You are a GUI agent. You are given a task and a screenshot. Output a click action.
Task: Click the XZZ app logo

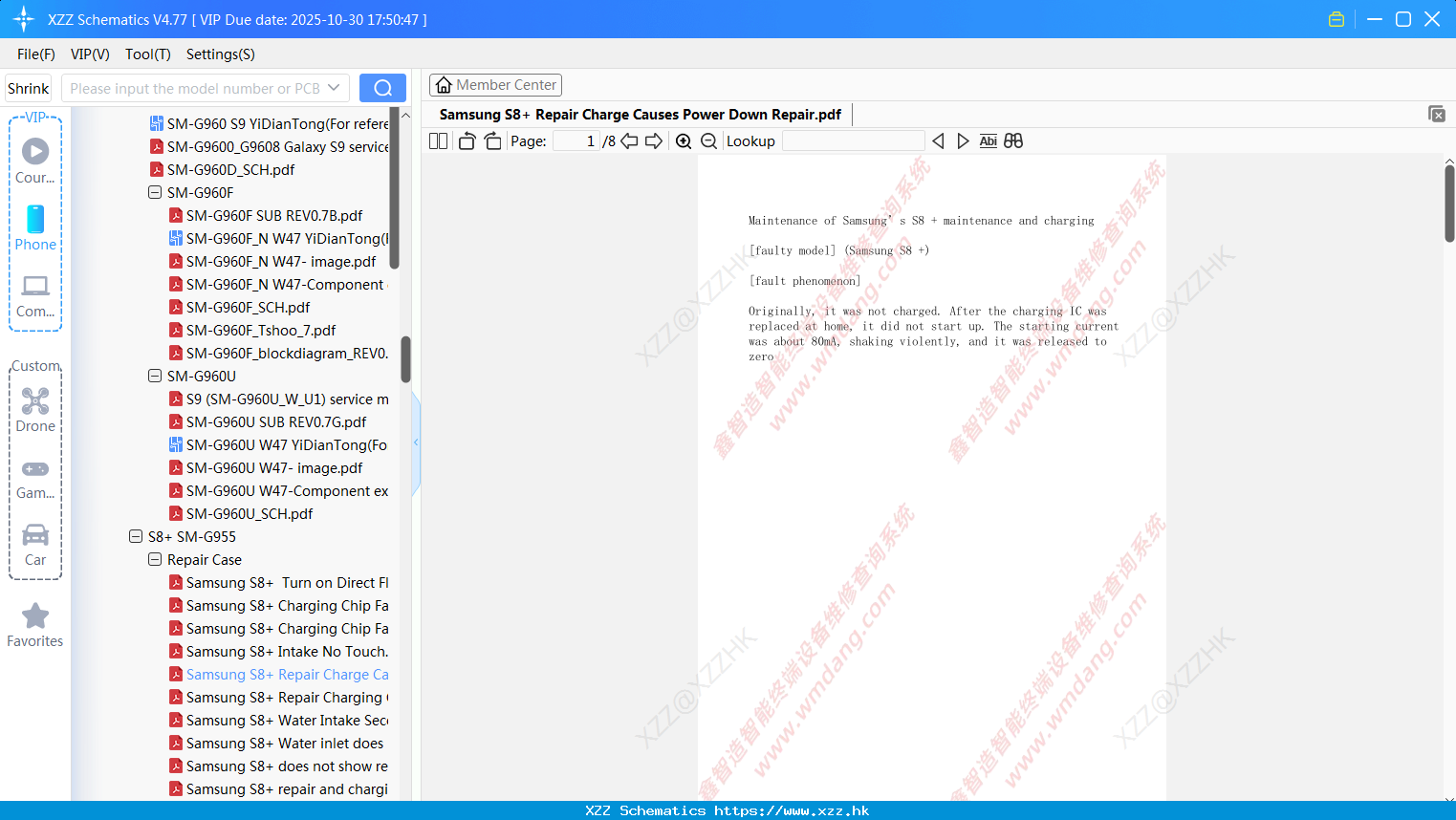pyautogui.click(x=23, y=18)
